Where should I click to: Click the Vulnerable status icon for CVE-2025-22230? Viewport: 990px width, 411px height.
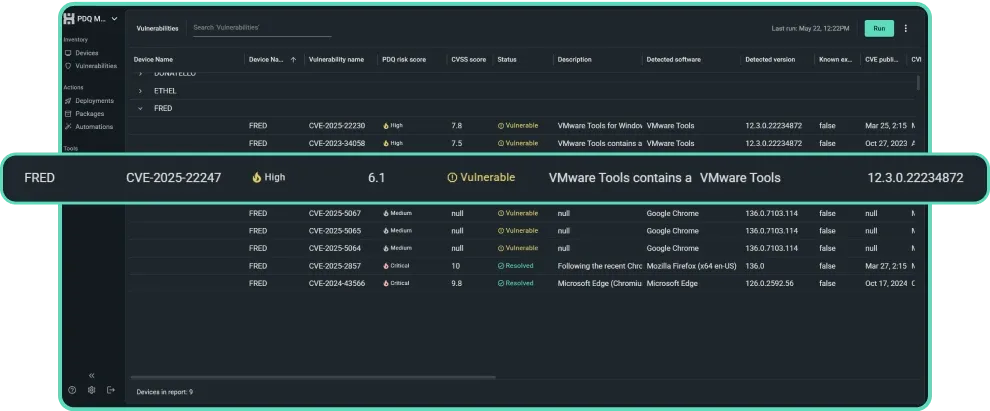coord(501,126)
